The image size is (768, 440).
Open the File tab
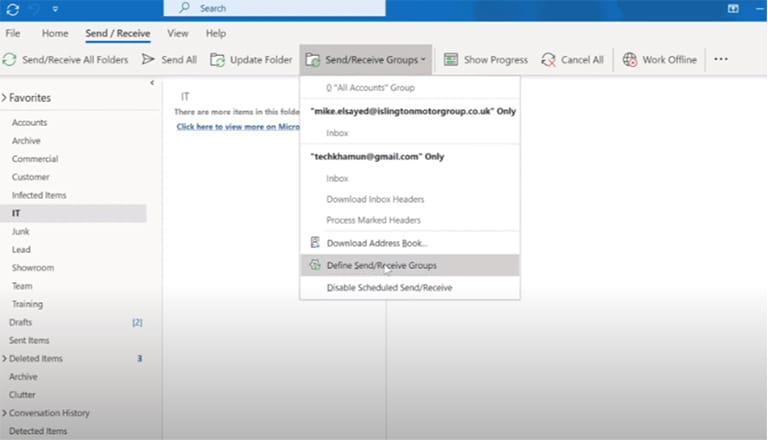pyautogui.click(x=13, y=33)
